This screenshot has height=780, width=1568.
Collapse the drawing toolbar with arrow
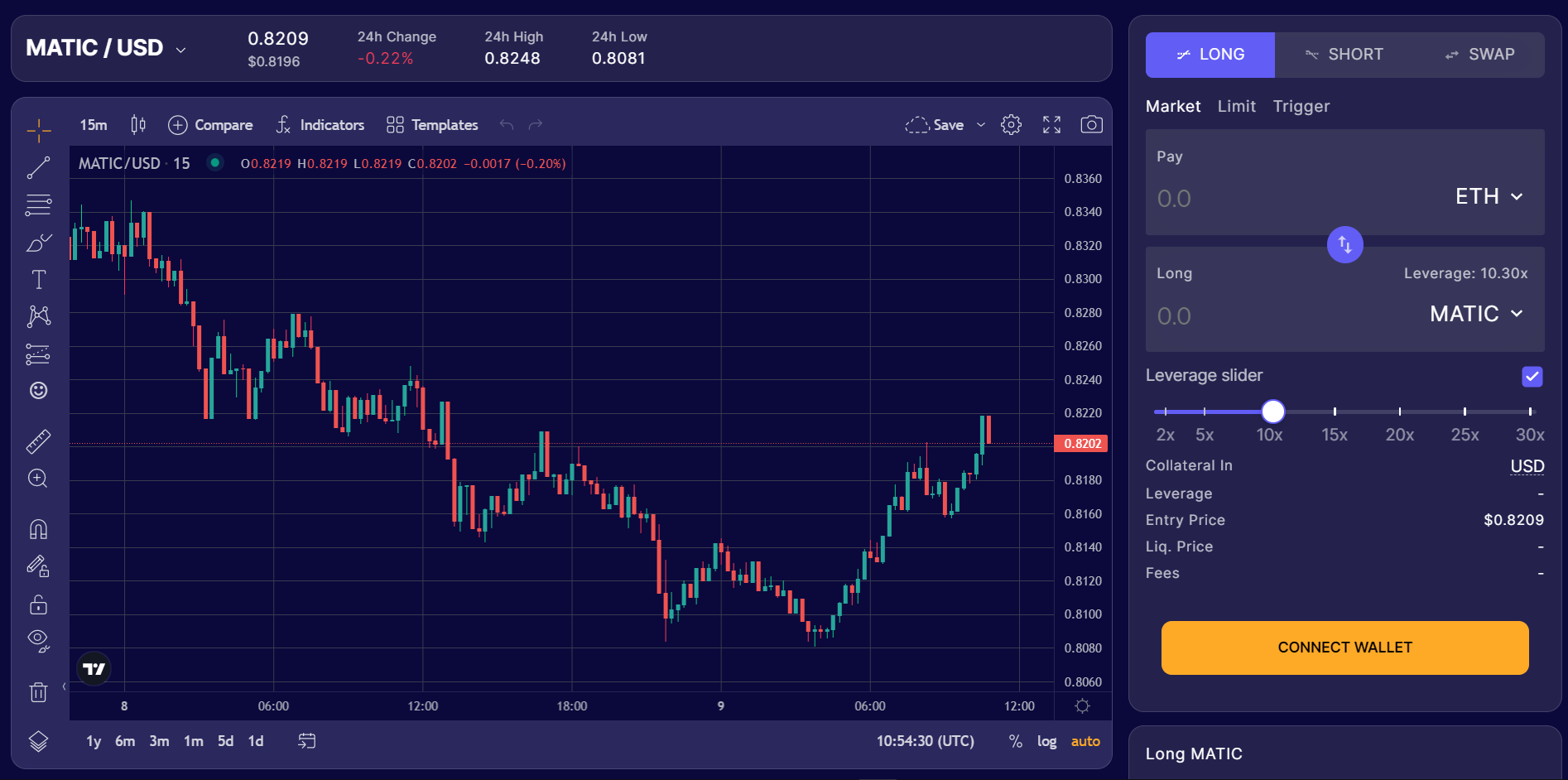[x=64, y=686]
